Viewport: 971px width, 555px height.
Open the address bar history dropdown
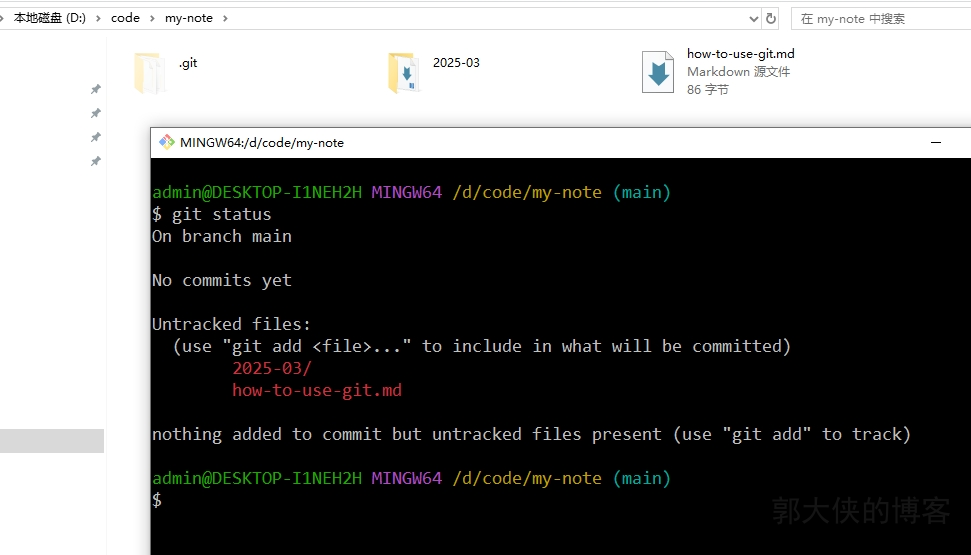click(x=754, y=19)
